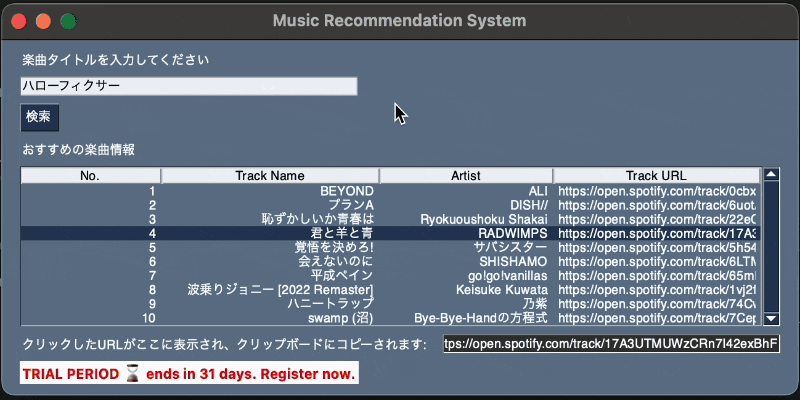Focus the song title input field
This screenshot has height=400, width=800.
coord(189,86)
